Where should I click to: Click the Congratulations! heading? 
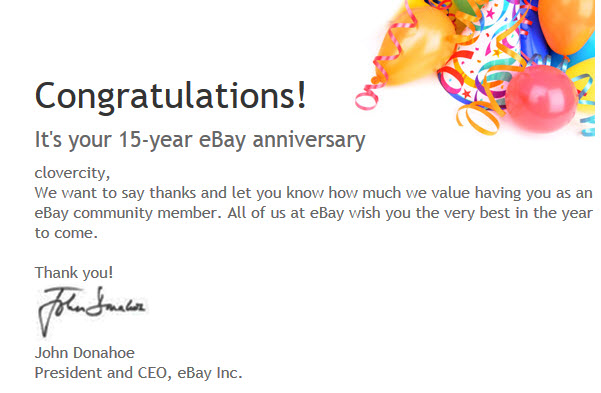171,96
